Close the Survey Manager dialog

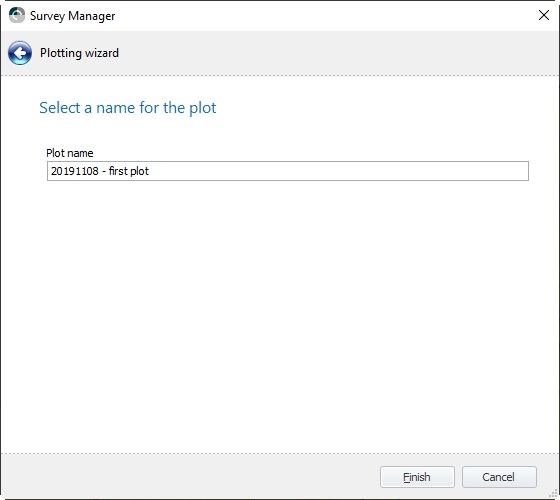(x=544, y=15)
